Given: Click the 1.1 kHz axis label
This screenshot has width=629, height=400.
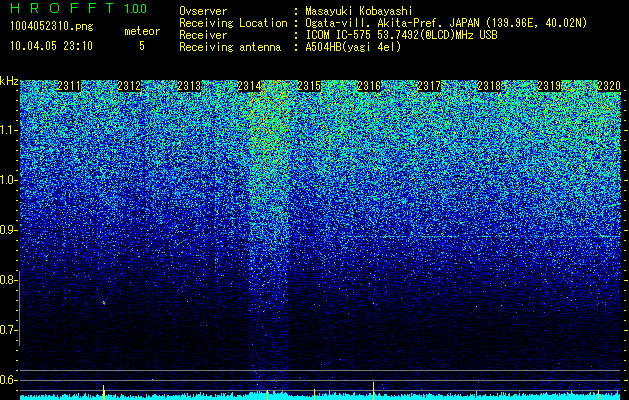Looking at the screenshot, I should click(9, 130).
